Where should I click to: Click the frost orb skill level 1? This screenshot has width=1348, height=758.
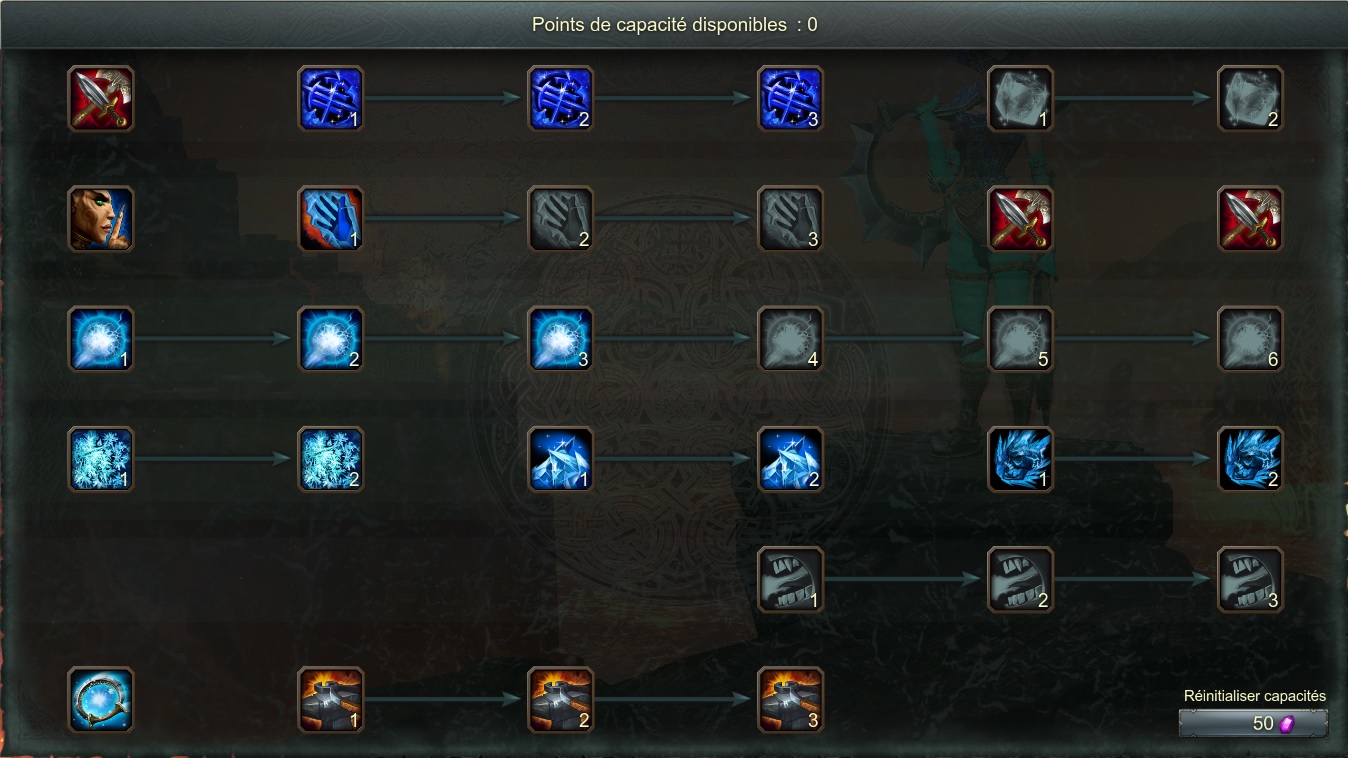(101, 339)
